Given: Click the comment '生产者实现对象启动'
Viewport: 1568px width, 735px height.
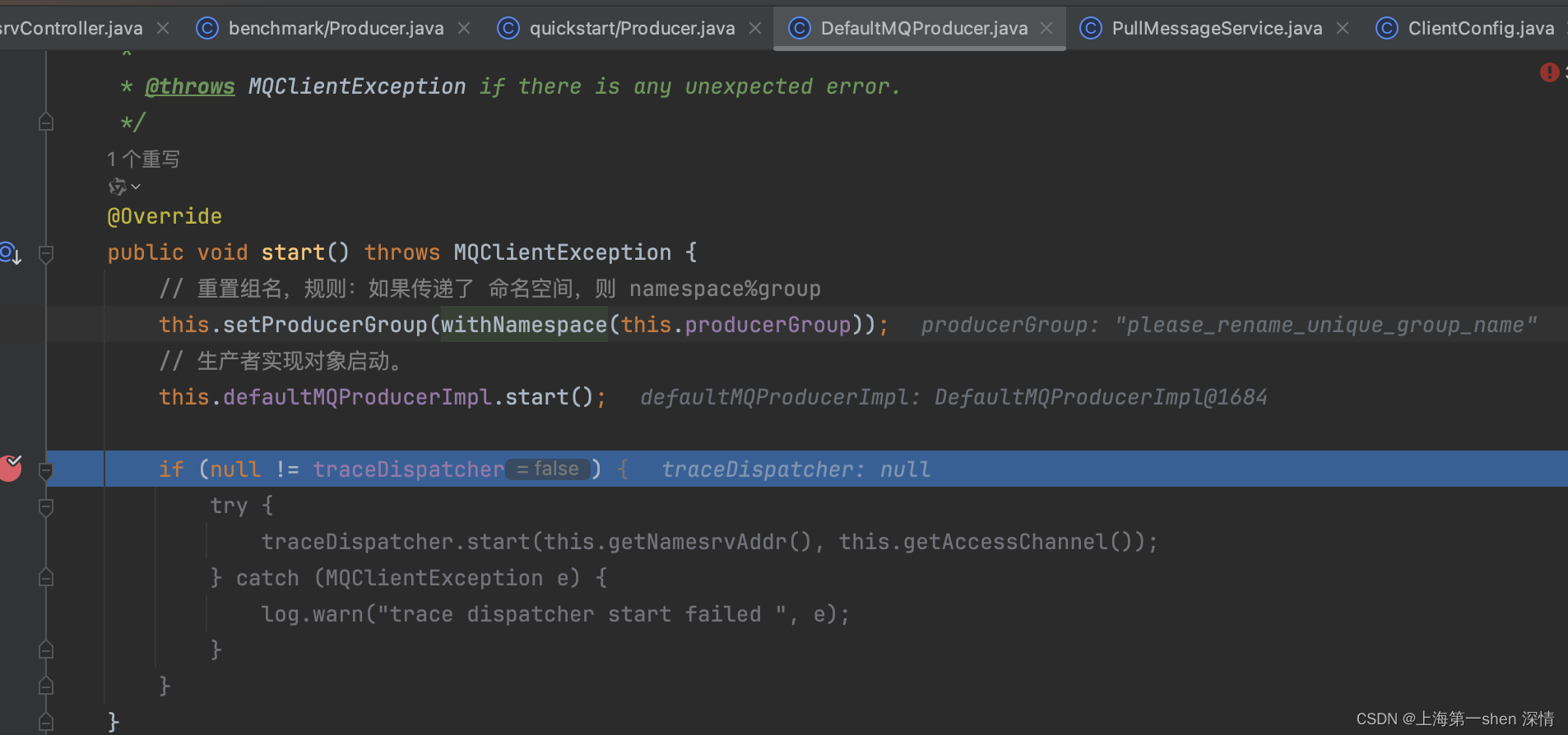Looking at the screenshot, I should pos(281,361).
